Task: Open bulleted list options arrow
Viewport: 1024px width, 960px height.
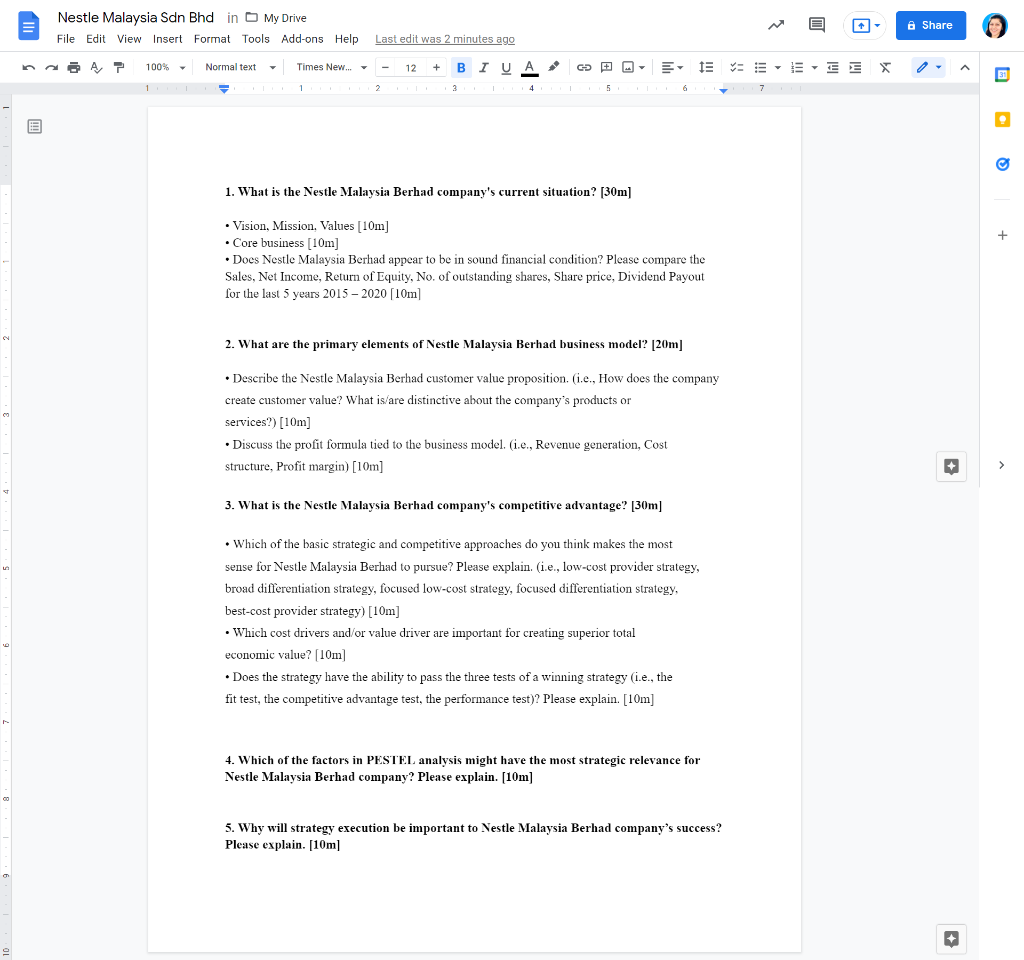Action: (x=778, y=67)
